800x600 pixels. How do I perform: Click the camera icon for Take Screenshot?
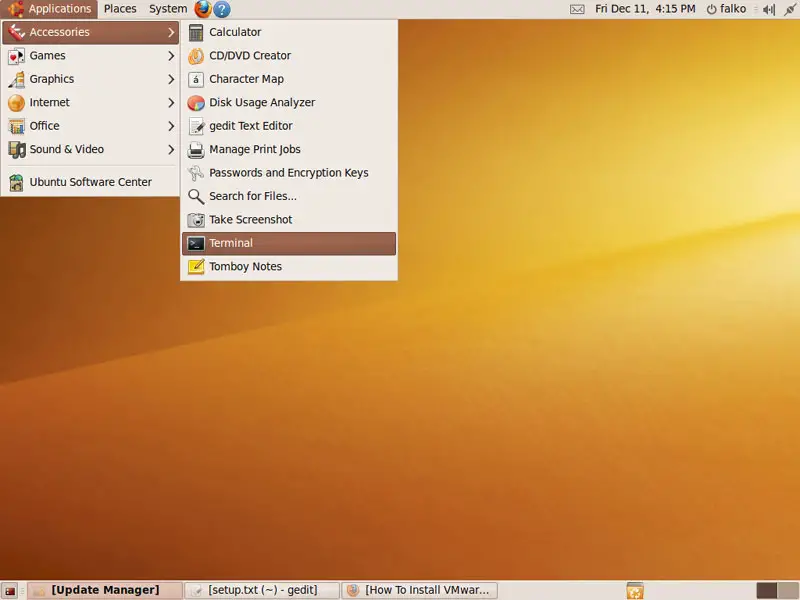pyautogui.click(x=196, y=220)
